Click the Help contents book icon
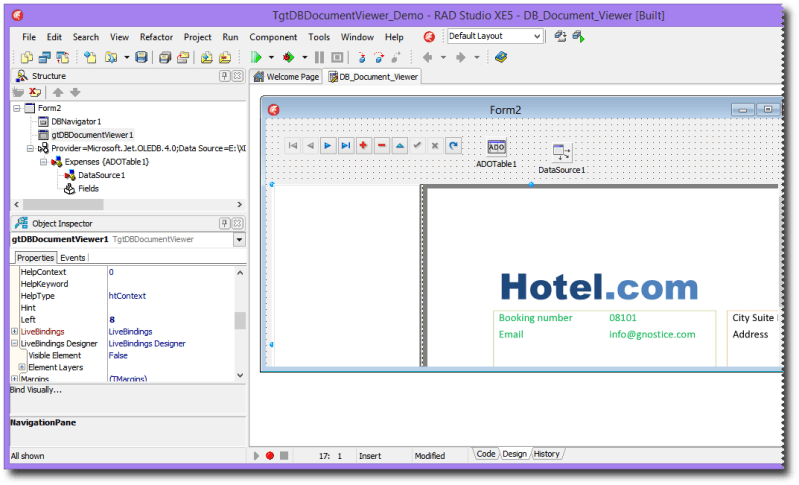This screenshot has height=485, width=799. click(501, 57)
